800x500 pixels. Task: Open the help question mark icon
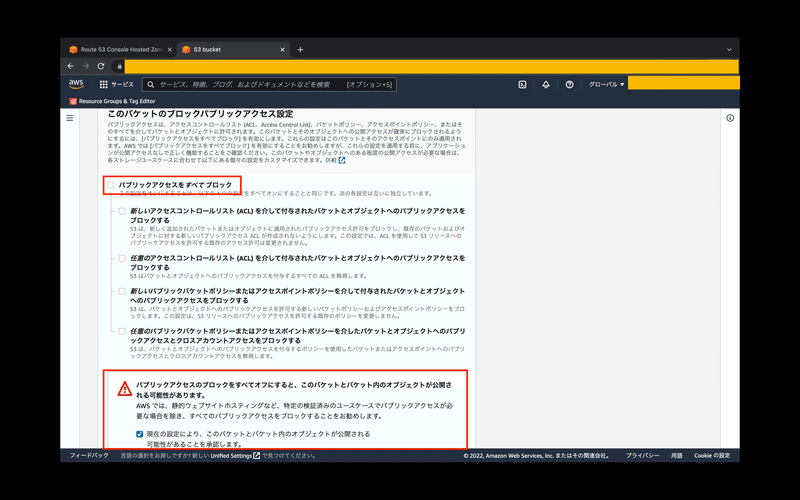point(569,85)
